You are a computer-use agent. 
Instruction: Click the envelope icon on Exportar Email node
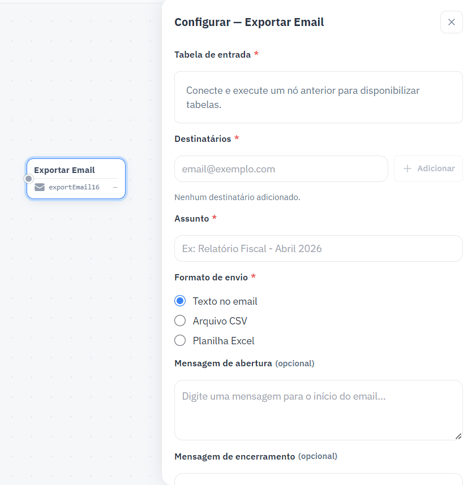(x=39, y=187)
